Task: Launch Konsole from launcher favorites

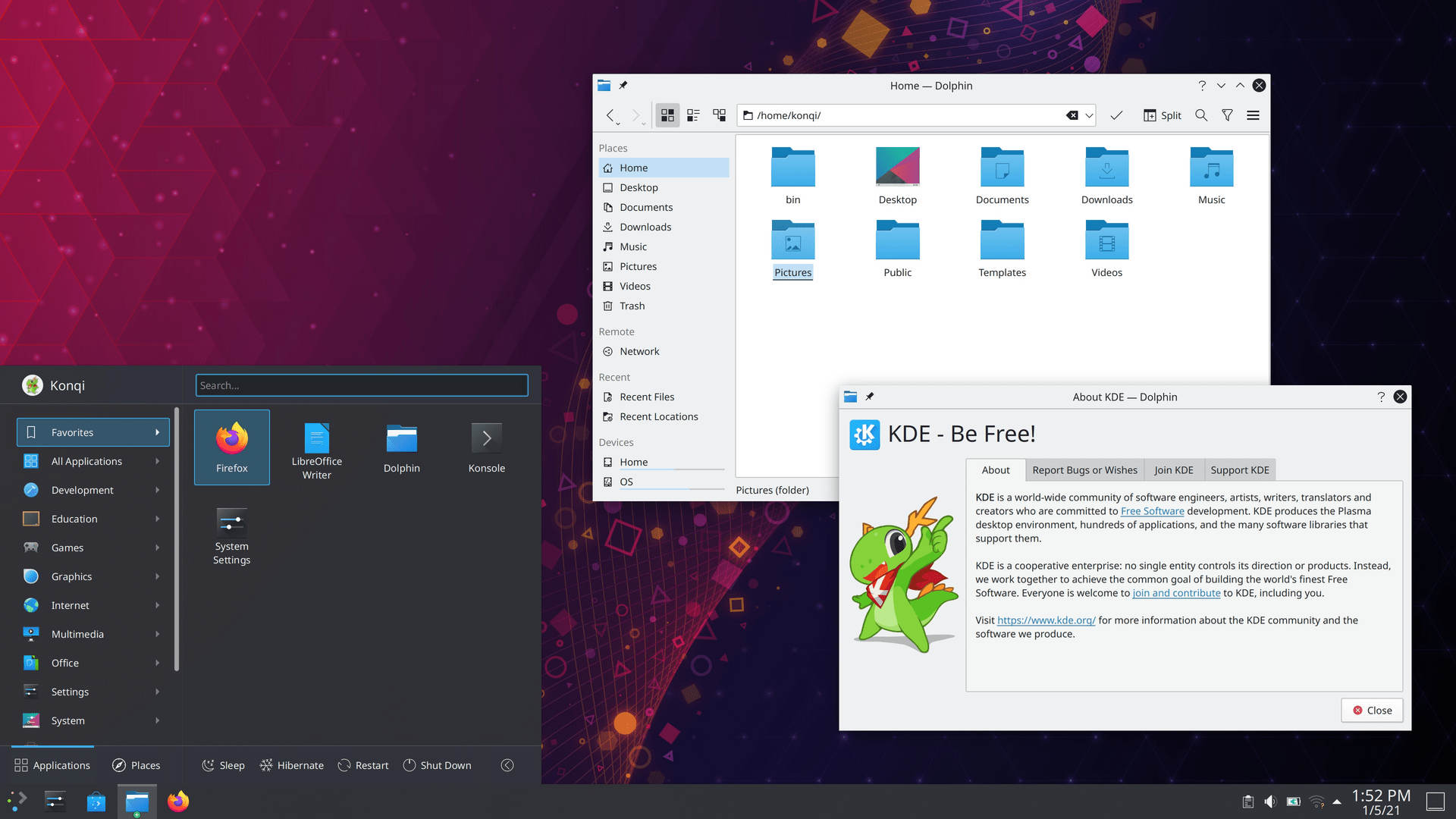Action: point(487,447)
